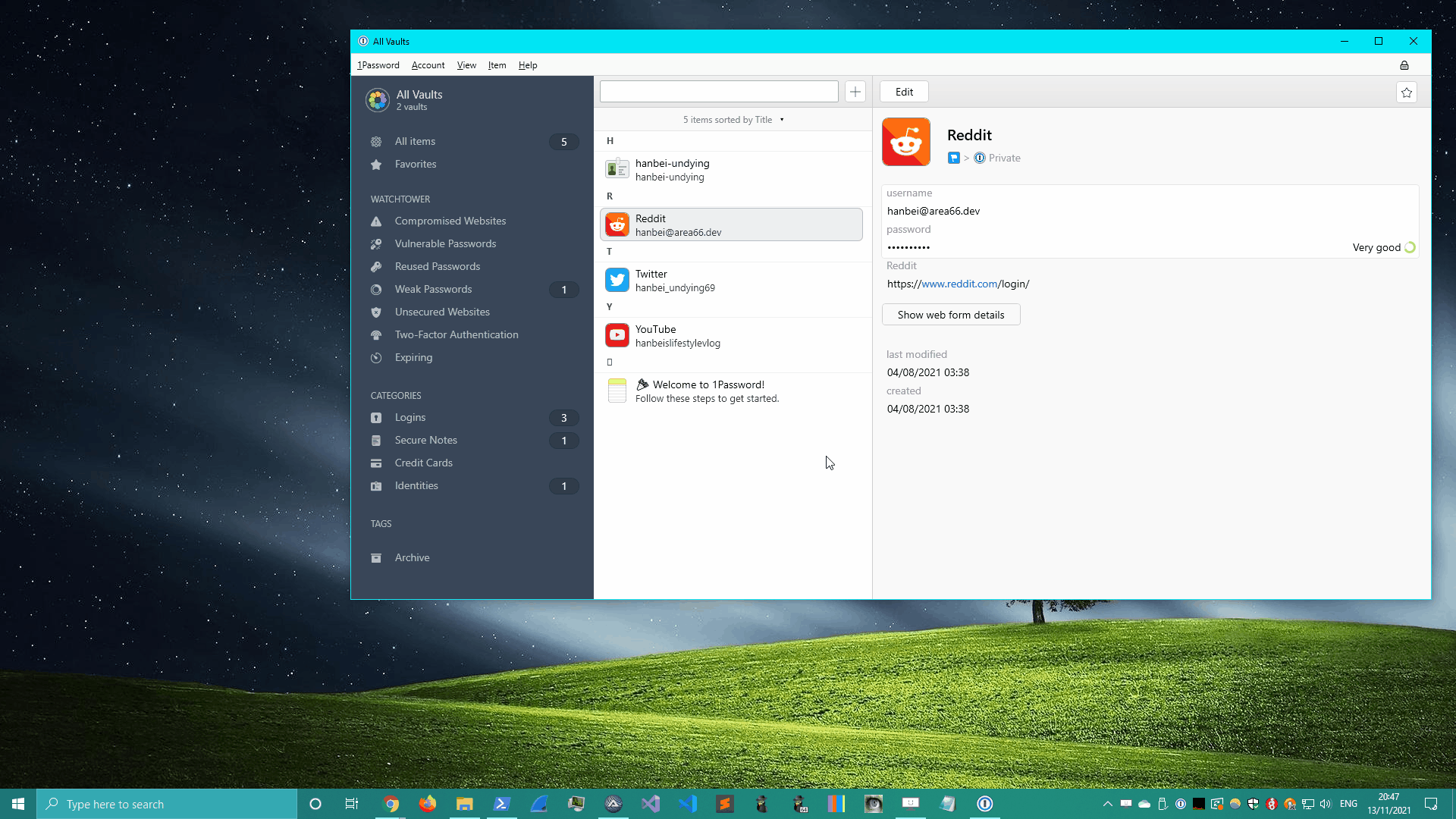1456x819 pixels.
Task: Open Compromised Websites in Watchtower
Action: coord(472,221)
